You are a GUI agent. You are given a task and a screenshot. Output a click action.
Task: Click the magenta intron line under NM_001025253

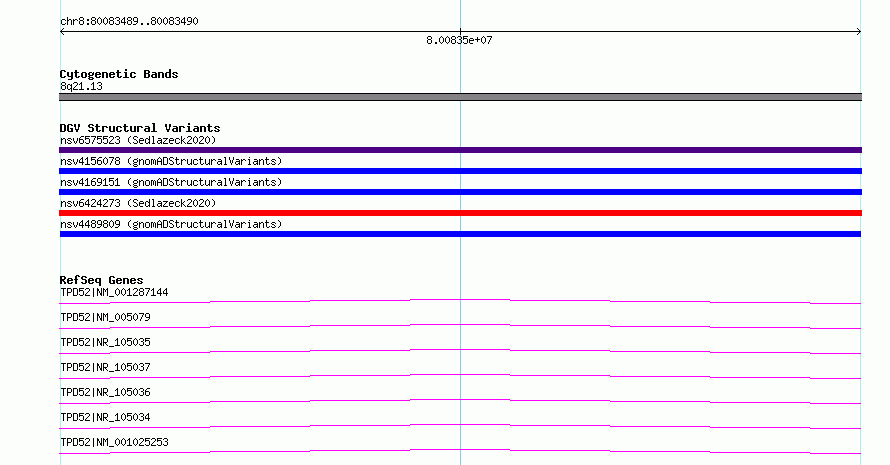tap(460, 451)
